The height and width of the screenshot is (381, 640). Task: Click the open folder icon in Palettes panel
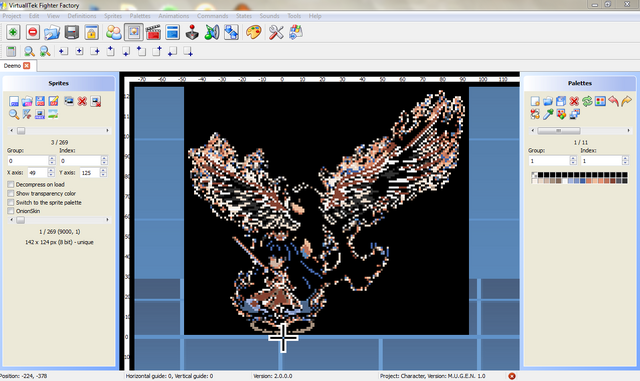tap(548, 101)
